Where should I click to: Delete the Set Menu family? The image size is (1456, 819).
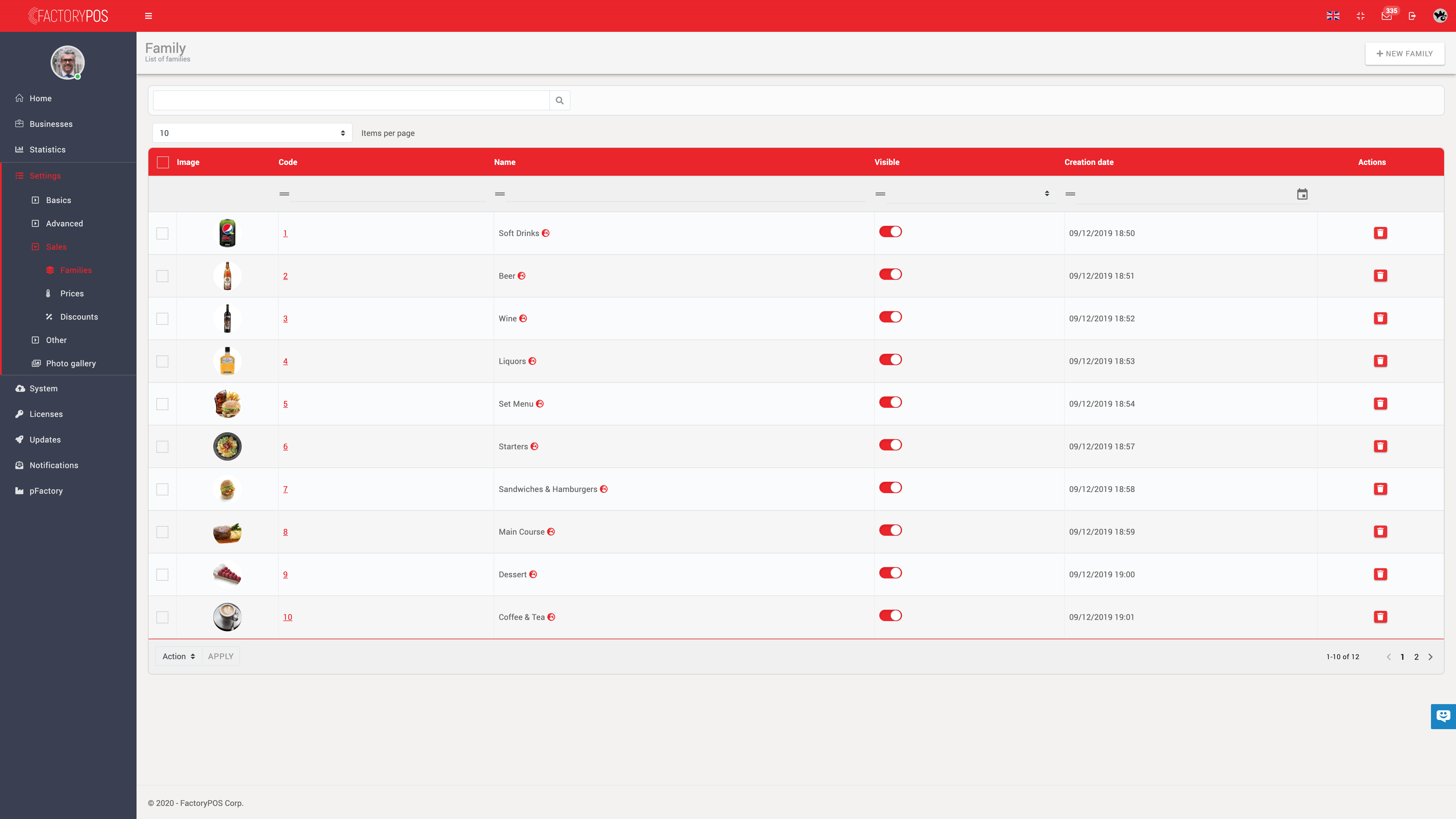1380,404
